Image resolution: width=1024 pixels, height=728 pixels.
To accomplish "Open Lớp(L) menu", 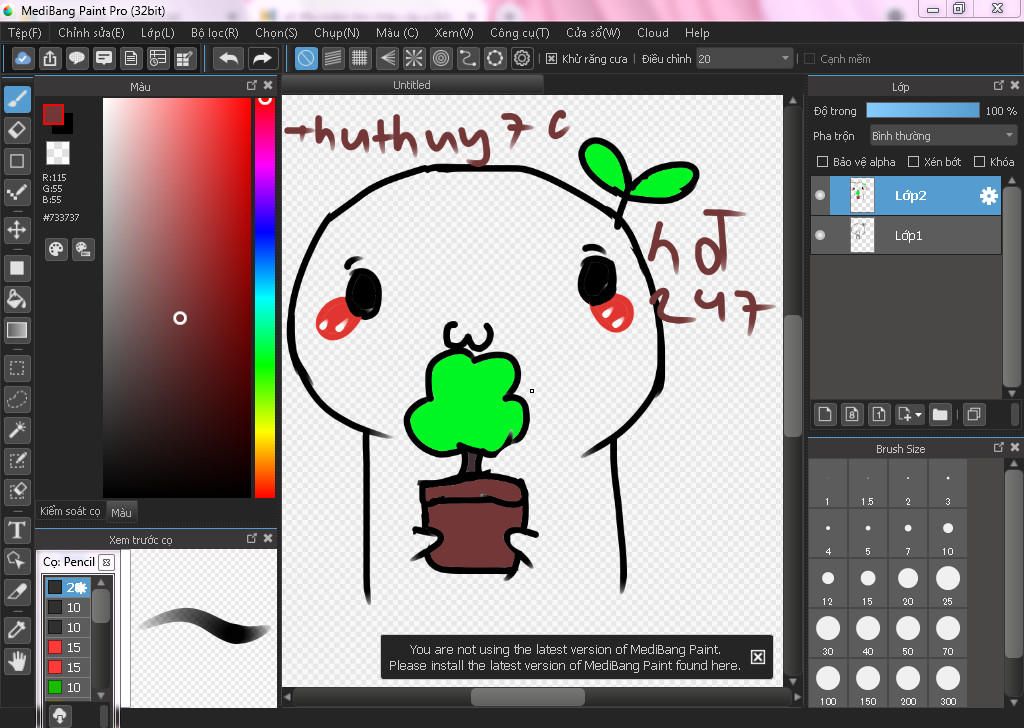I will [157, 33].
